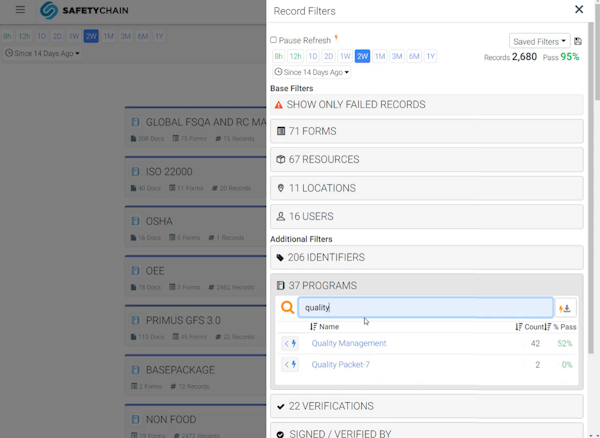600x438 pixels.
Task: Open the Global FSQA and RC program card
Action: [196, 128]
